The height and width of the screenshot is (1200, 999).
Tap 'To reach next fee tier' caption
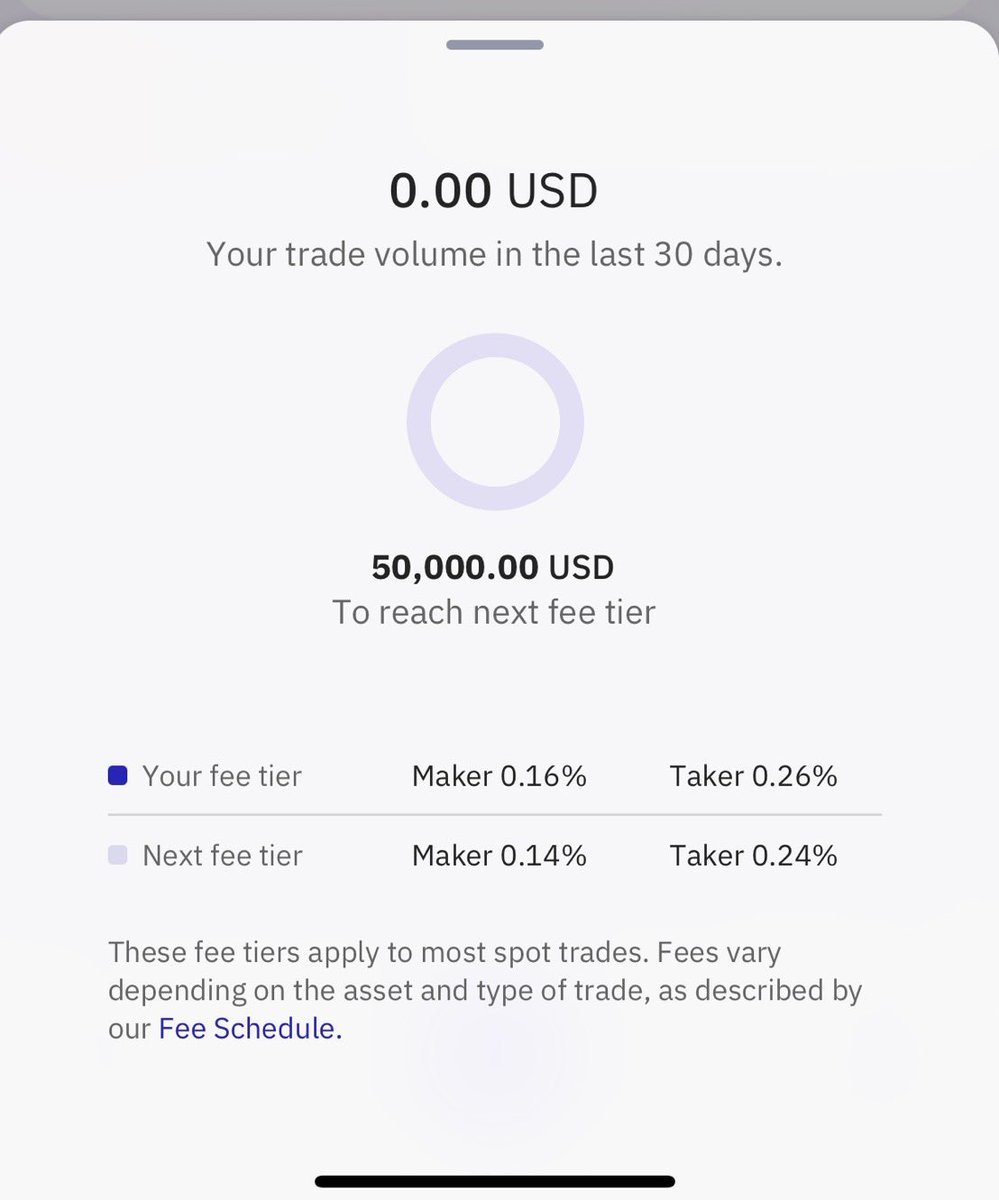[494, 611]
